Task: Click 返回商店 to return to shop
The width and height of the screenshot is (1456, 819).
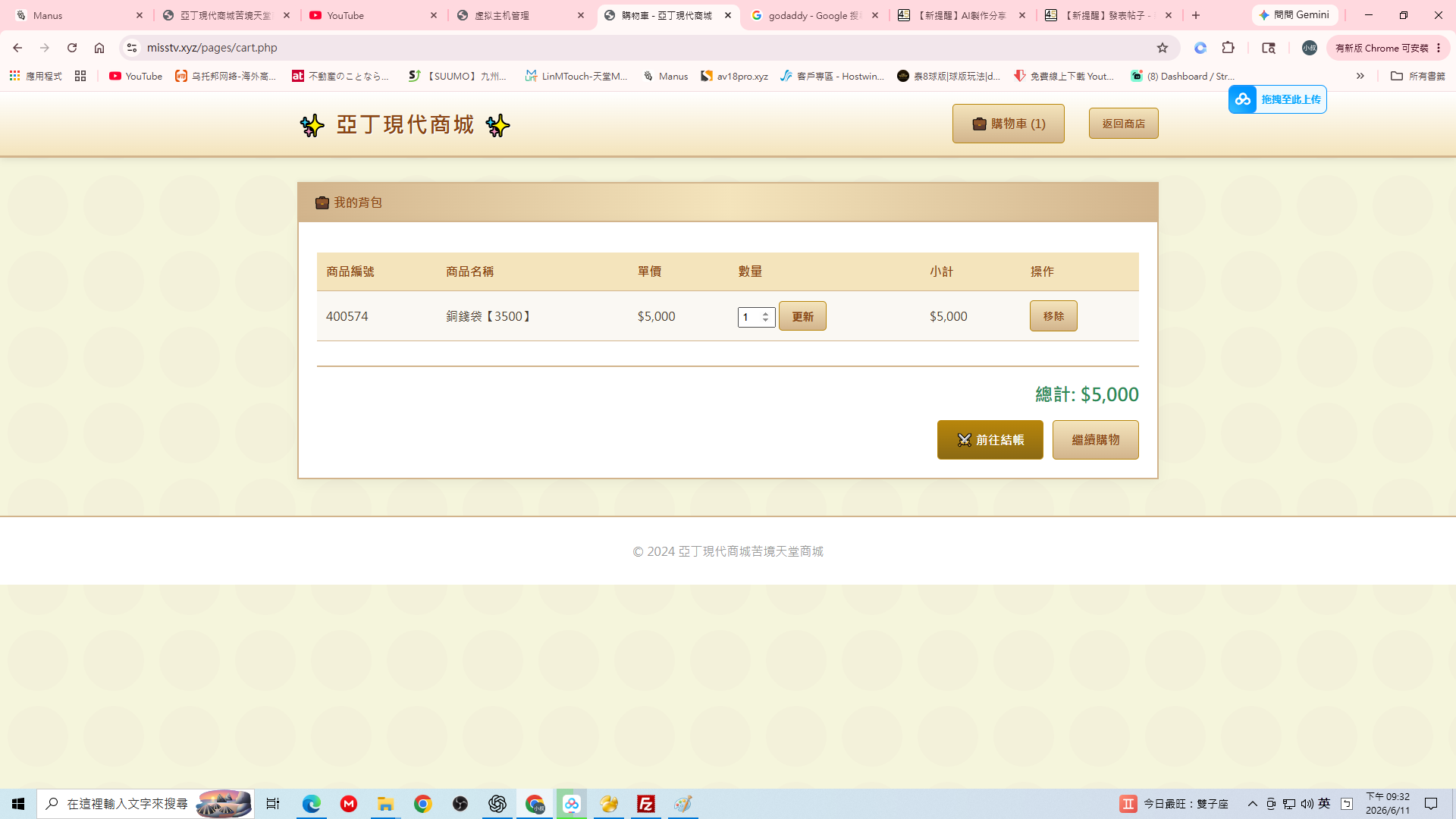Action: pyautogui.click(x=1123, y=124)
